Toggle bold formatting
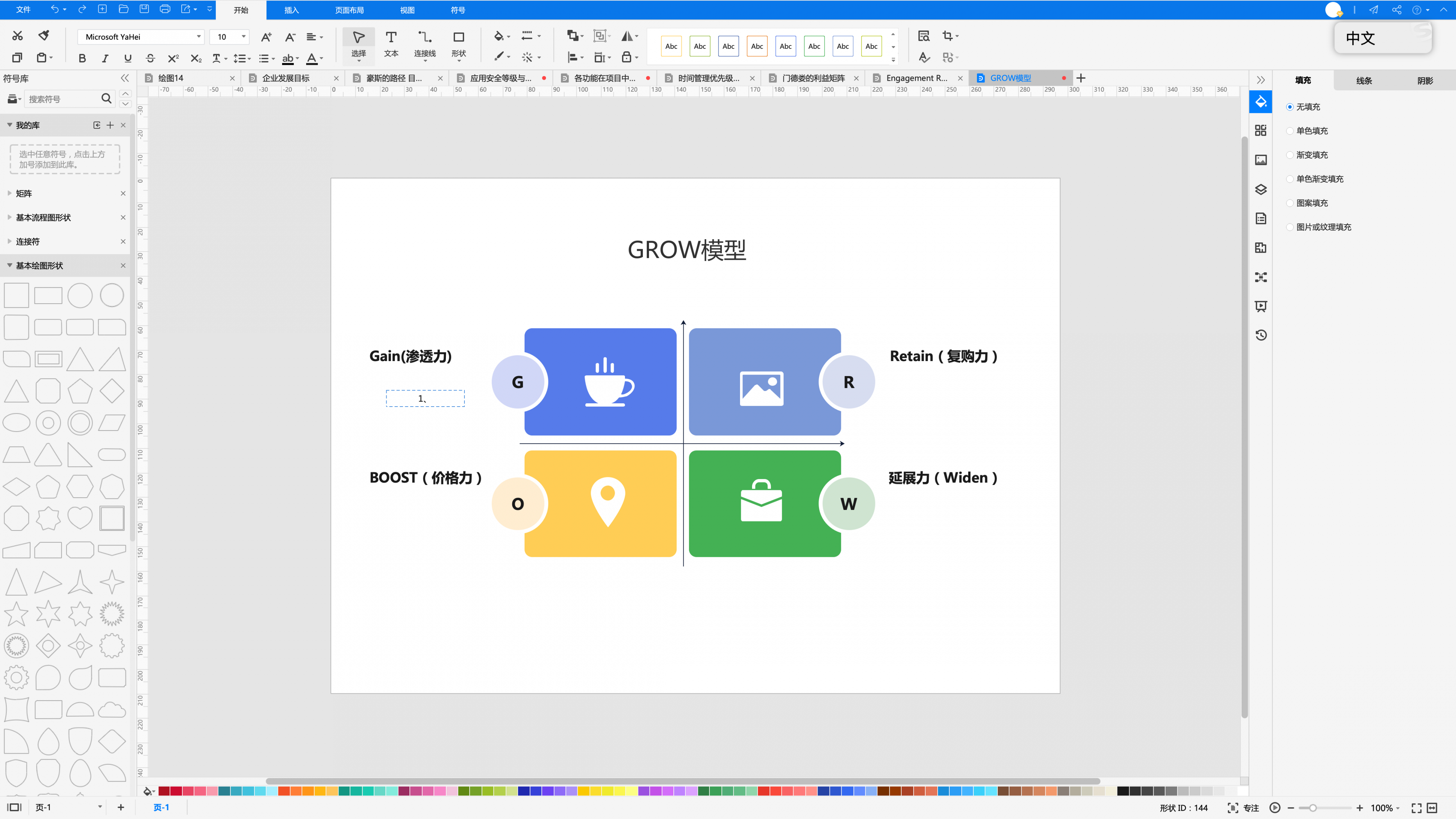 [82, 58]
